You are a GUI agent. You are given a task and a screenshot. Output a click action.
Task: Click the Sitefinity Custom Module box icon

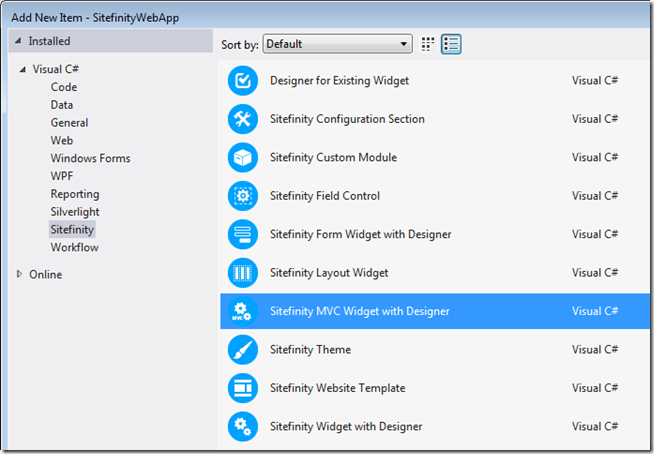click(243, 157)
